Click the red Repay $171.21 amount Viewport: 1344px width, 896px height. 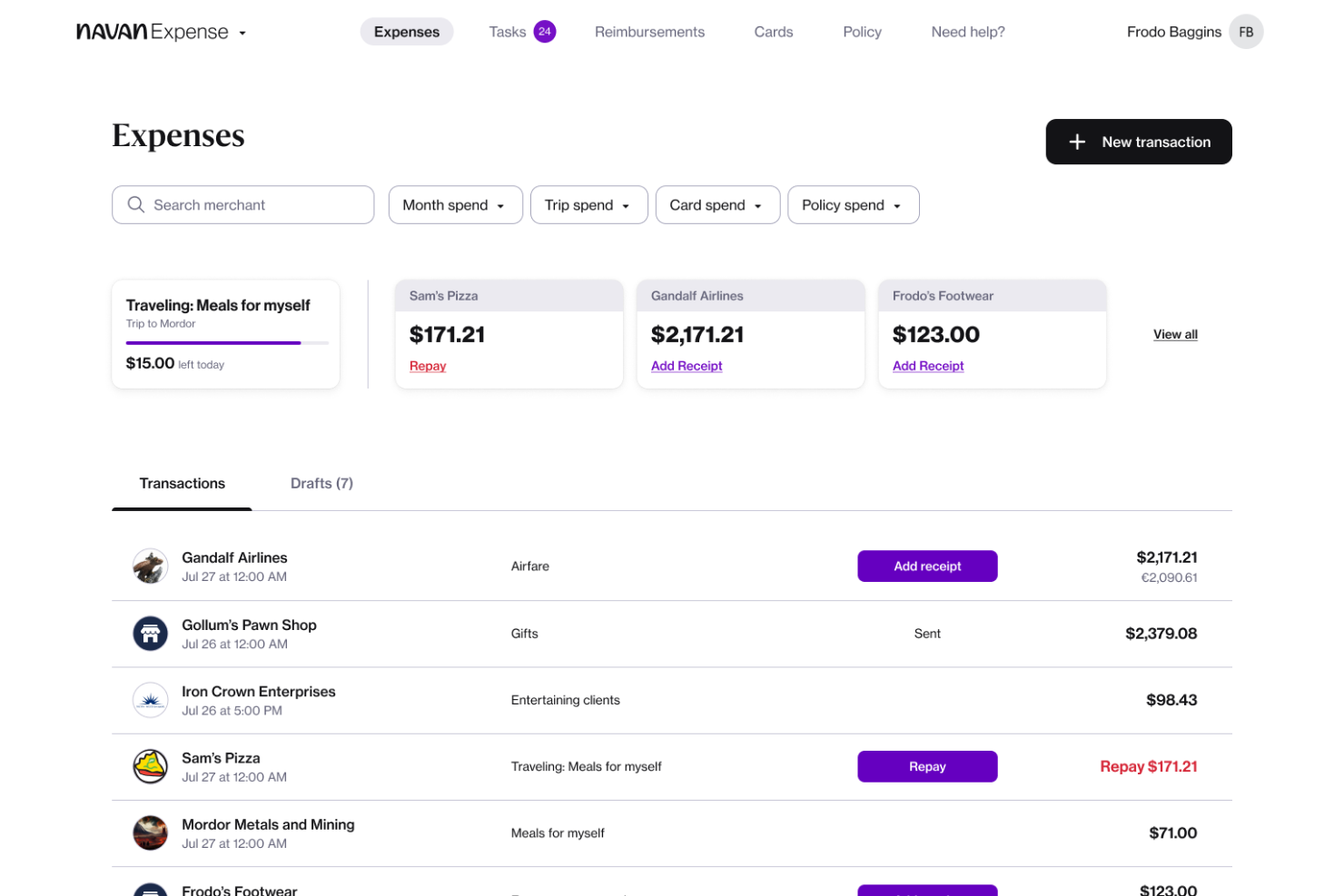click(1148, 766)
